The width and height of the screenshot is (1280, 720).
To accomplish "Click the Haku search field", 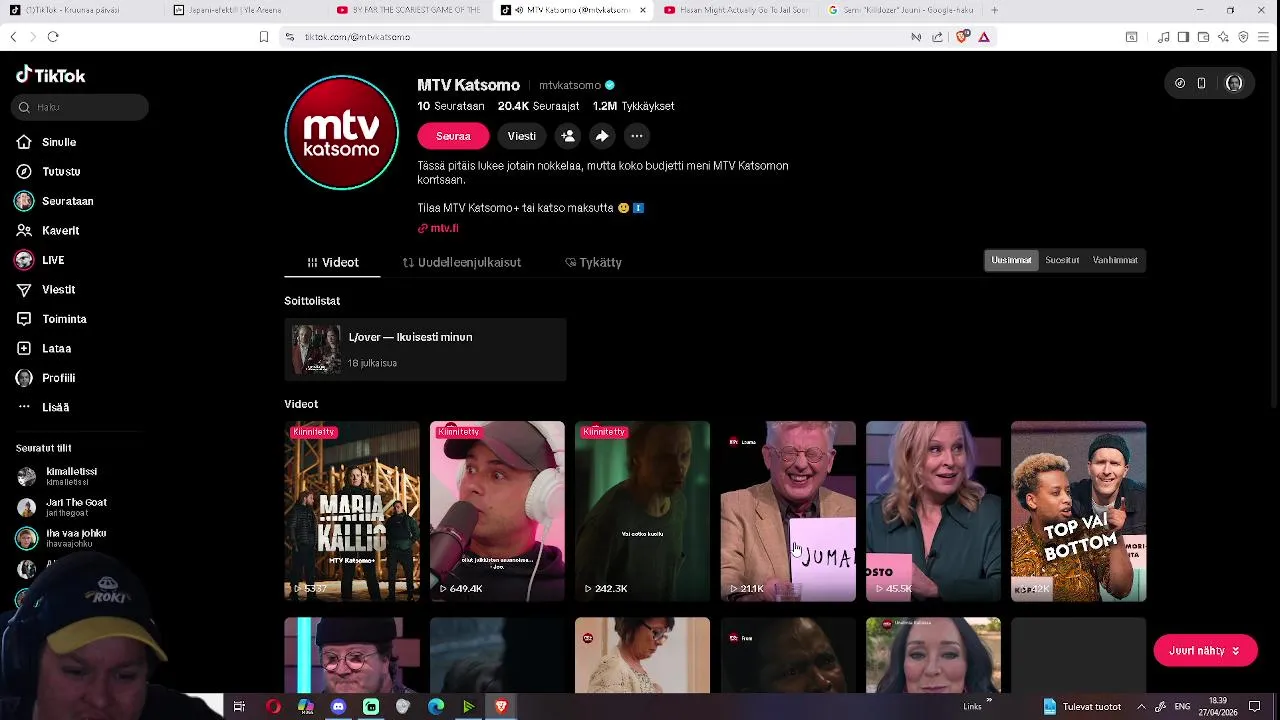I will pyautogui.click(x=80, y=107).
